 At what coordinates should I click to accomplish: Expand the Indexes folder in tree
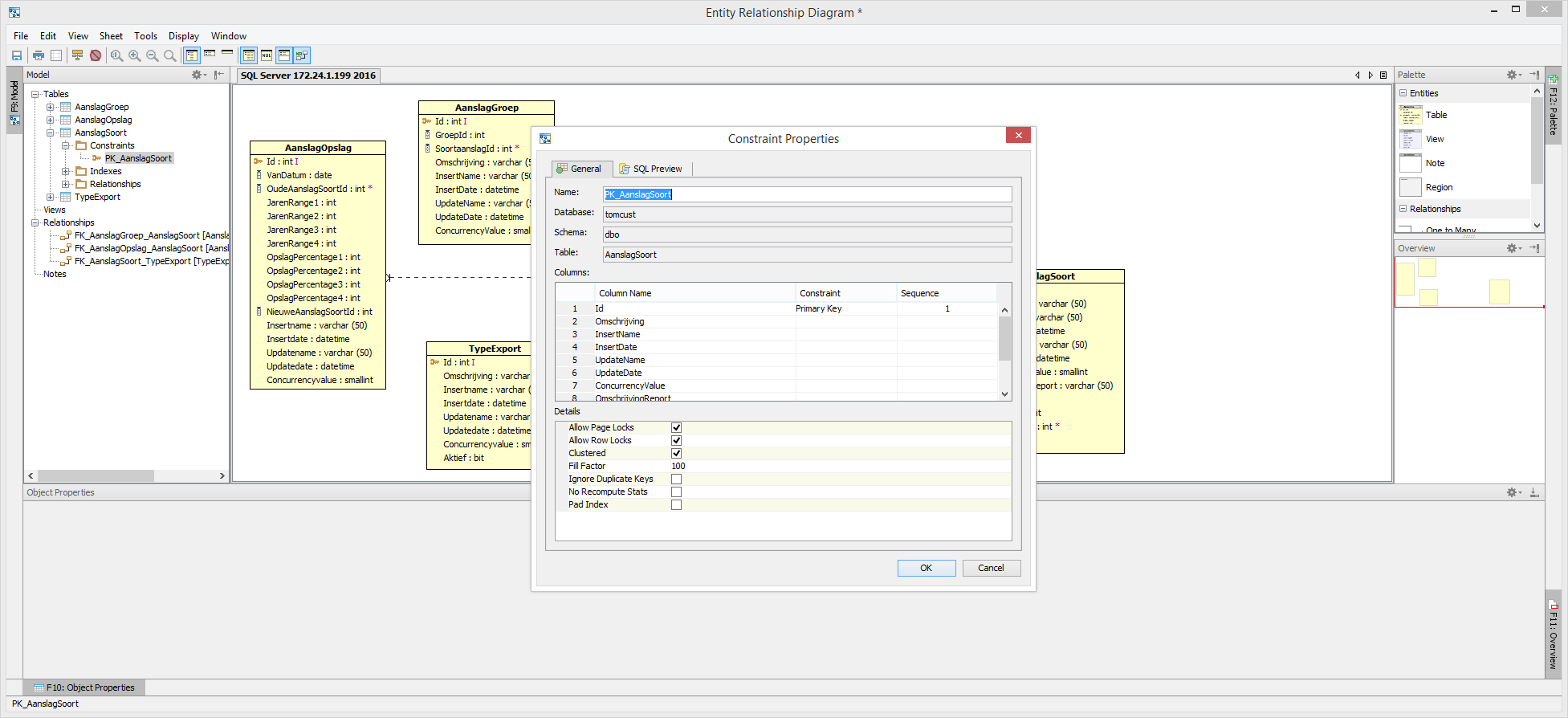coord(66,171)
